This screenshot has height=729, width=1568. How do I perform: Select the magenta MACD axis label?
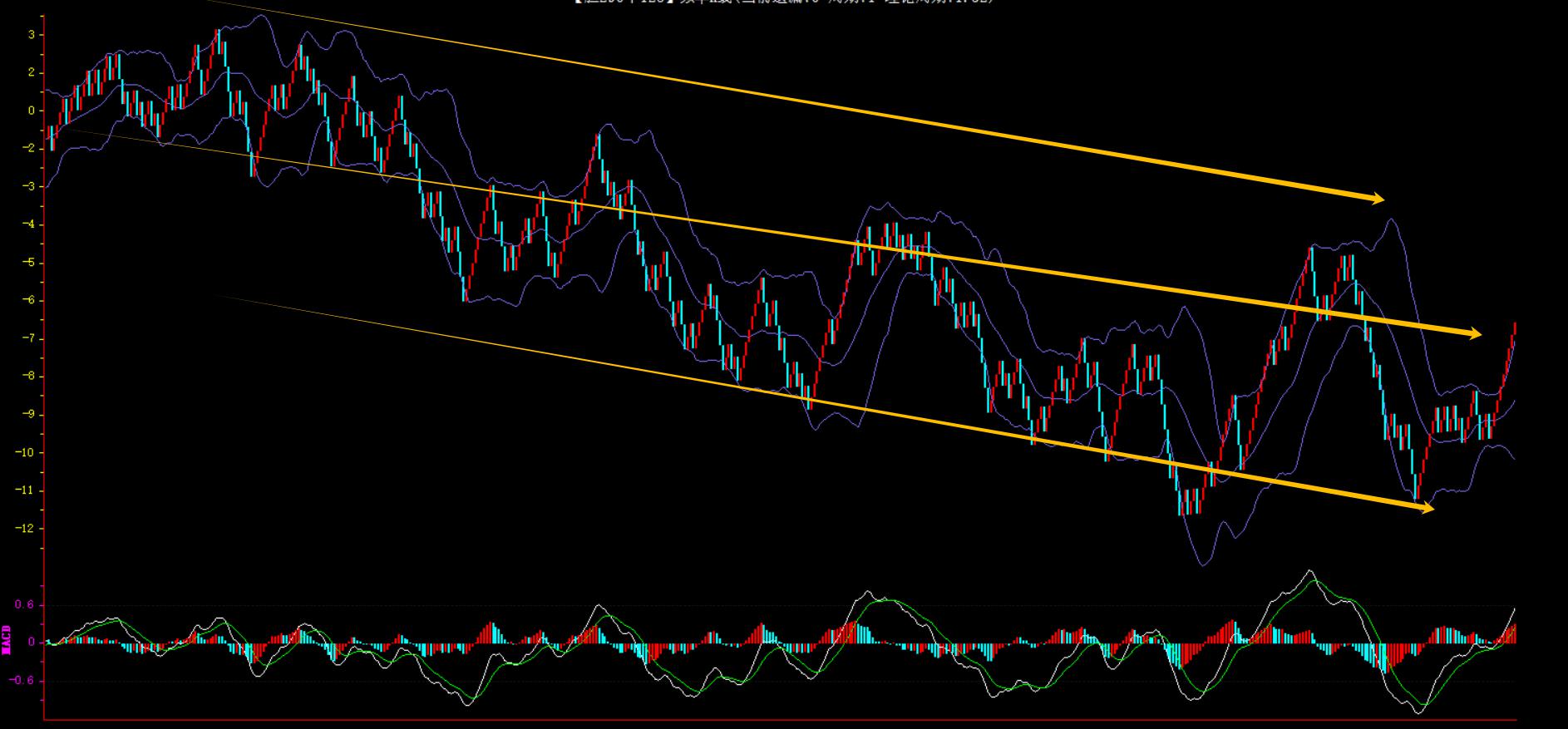[x=7, y=640]
